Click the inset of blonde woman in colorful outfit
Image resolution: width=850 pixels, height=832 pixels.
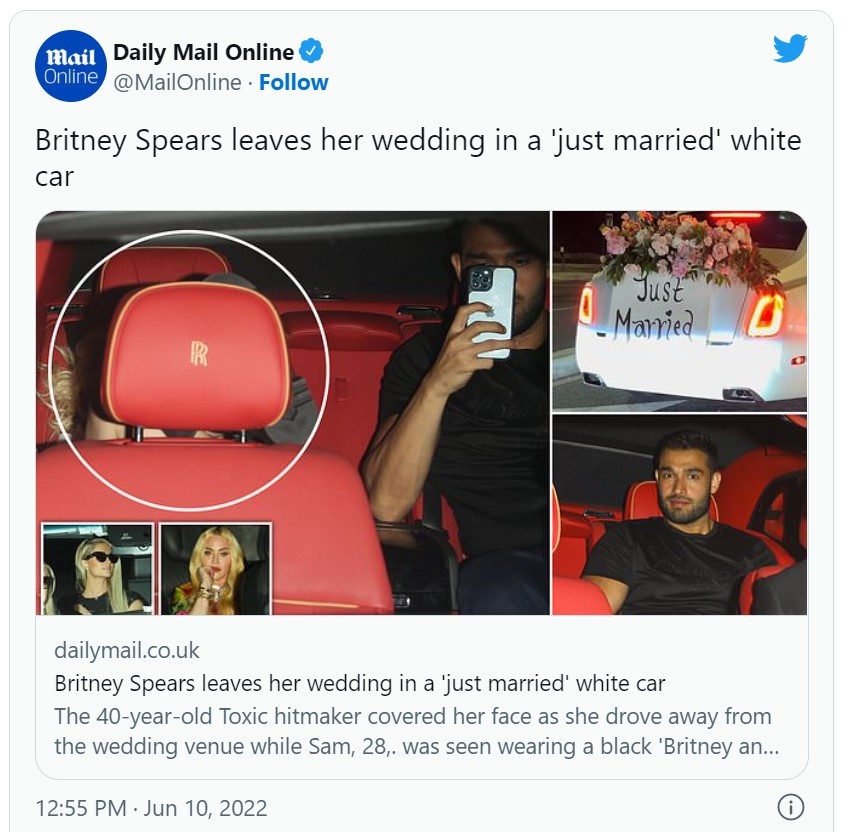(x=216, y=569)
